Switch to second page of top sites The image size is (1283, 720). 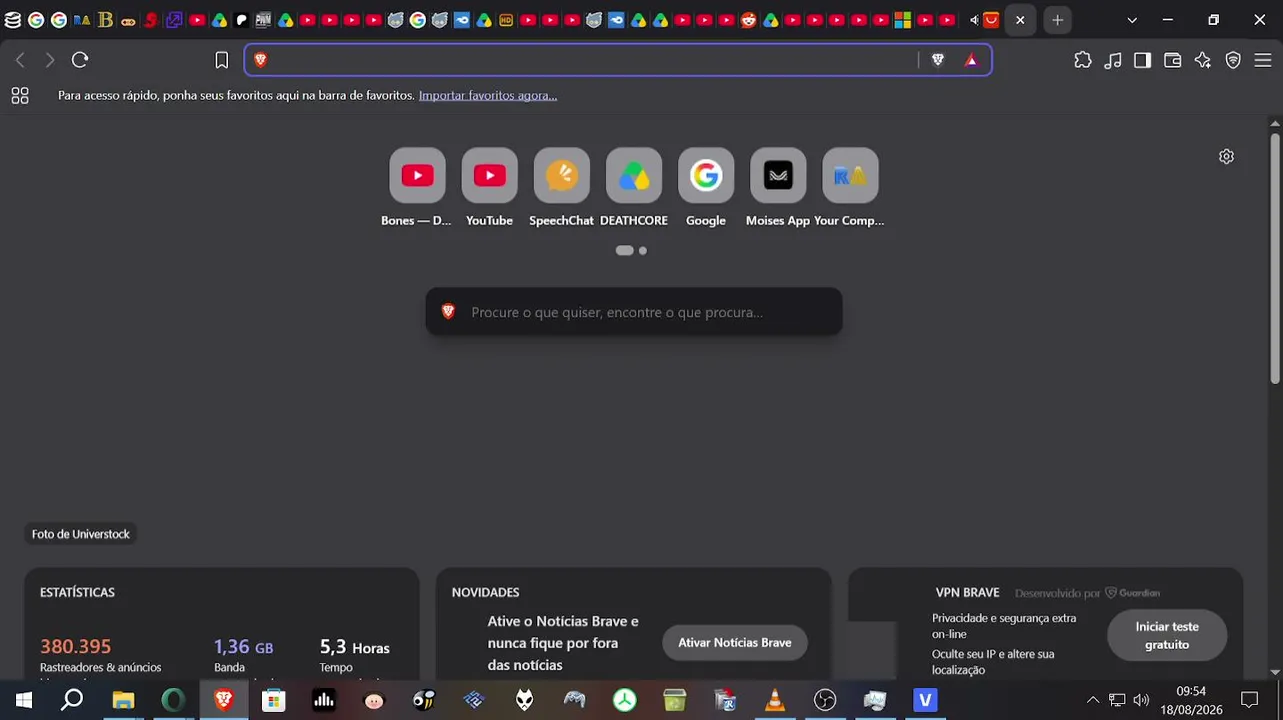(643, 251)
